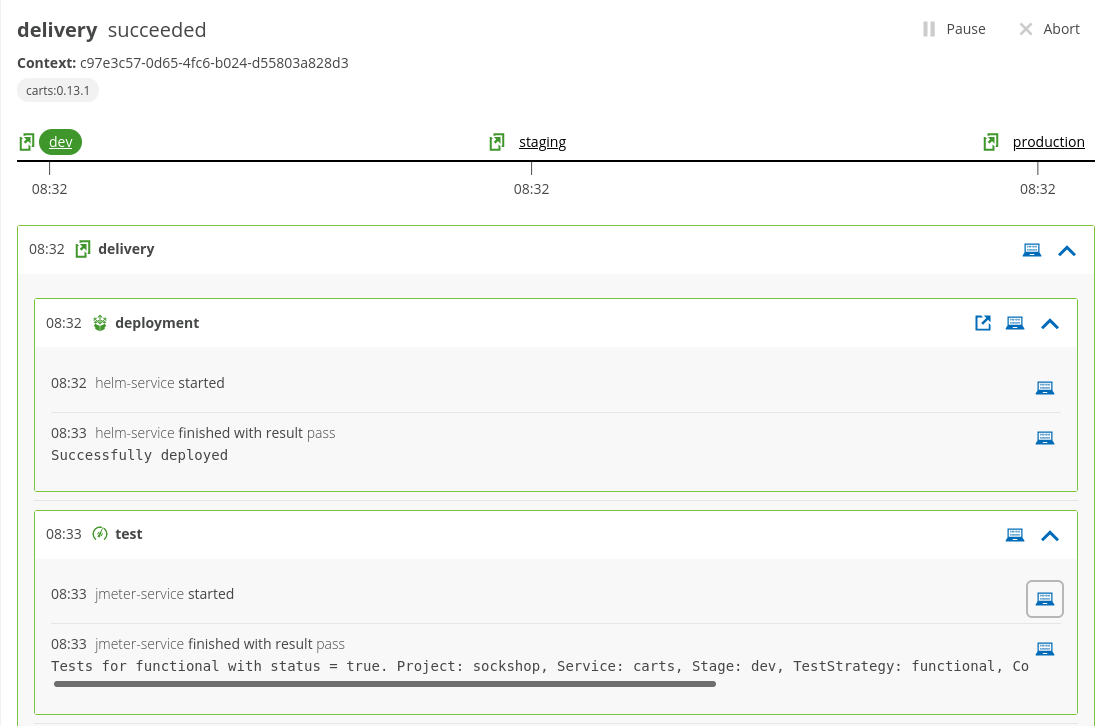
Task: Click the carts:0.13.1 version tag
Action: (57, 89)
